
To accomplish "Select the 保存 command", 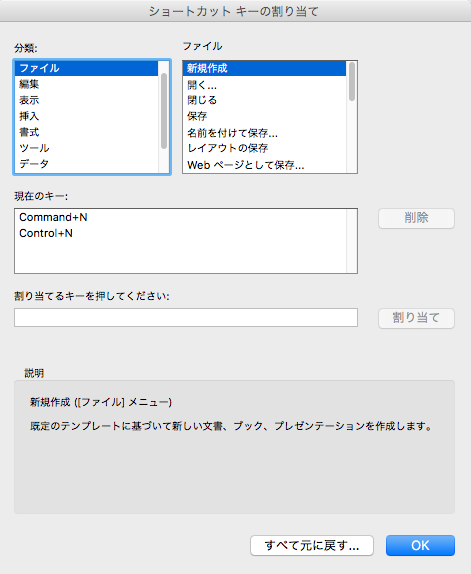I will point(264,116).
